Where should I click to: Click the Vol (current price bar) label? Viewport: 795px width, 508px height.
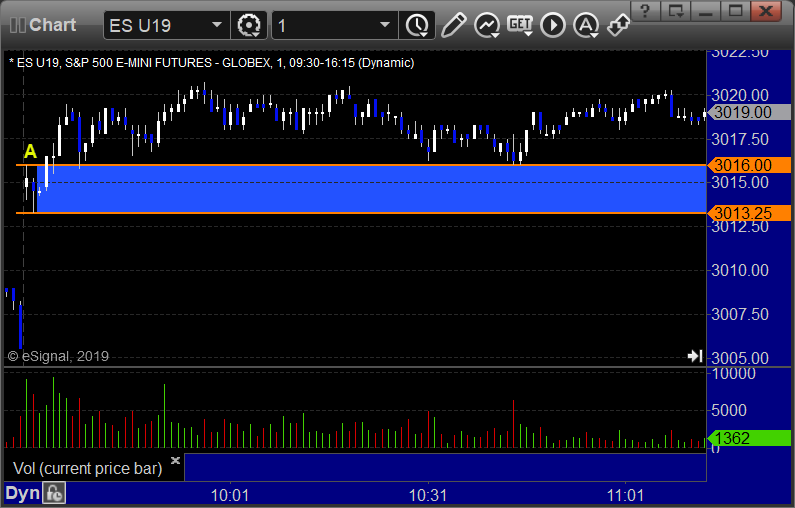click(87, 468)
